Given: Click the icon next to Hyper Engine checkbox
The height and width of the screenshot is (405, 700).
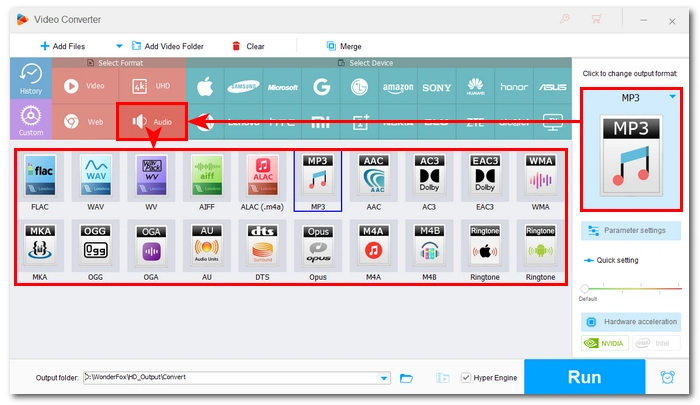Looking at the screenshot, I should pyautogui.click(x=442, y=378).
